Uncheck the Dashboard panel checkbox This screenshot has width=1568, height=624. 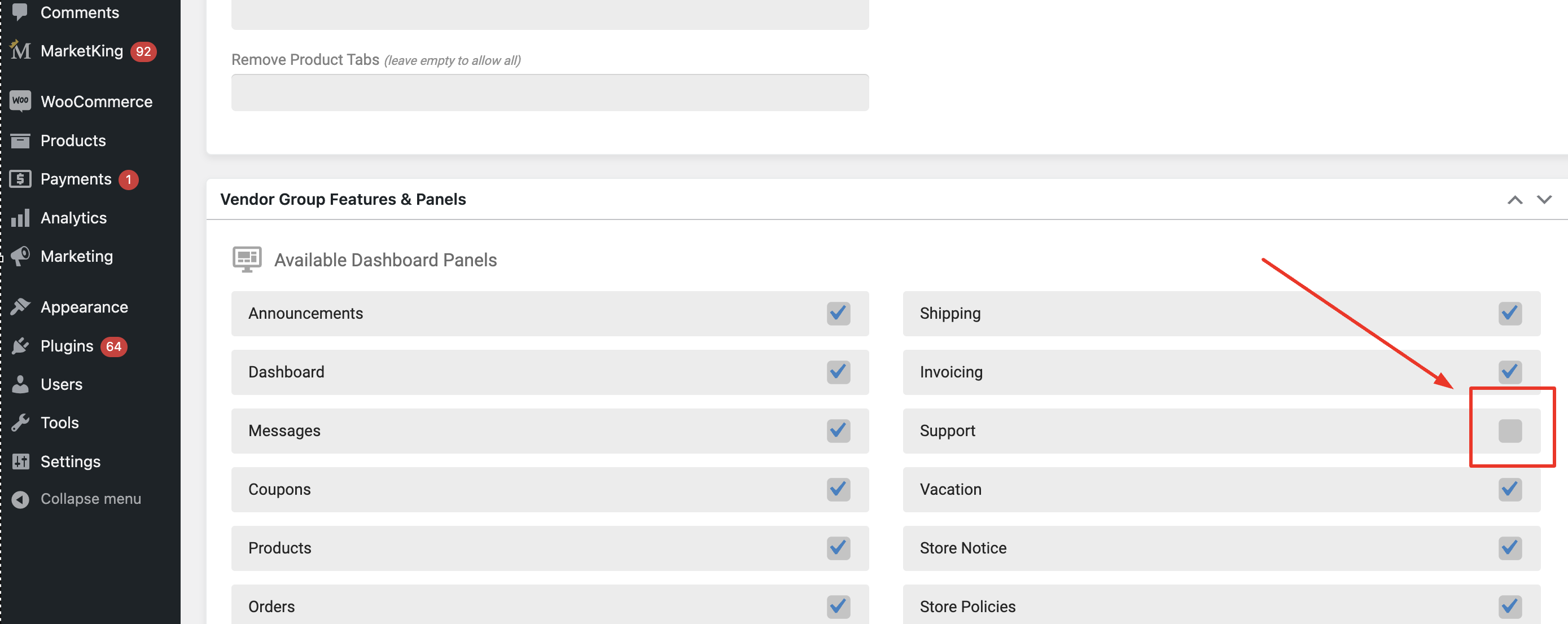tap(838, 372)
